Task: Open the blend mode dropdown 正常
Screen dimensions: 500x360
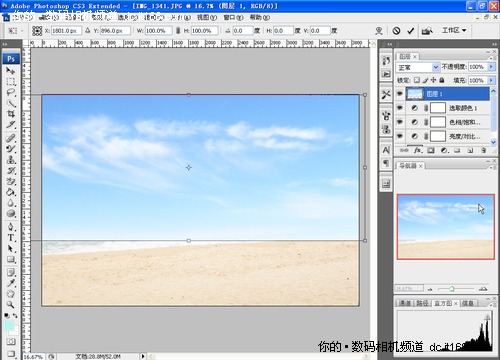Action: click(418, 67)
